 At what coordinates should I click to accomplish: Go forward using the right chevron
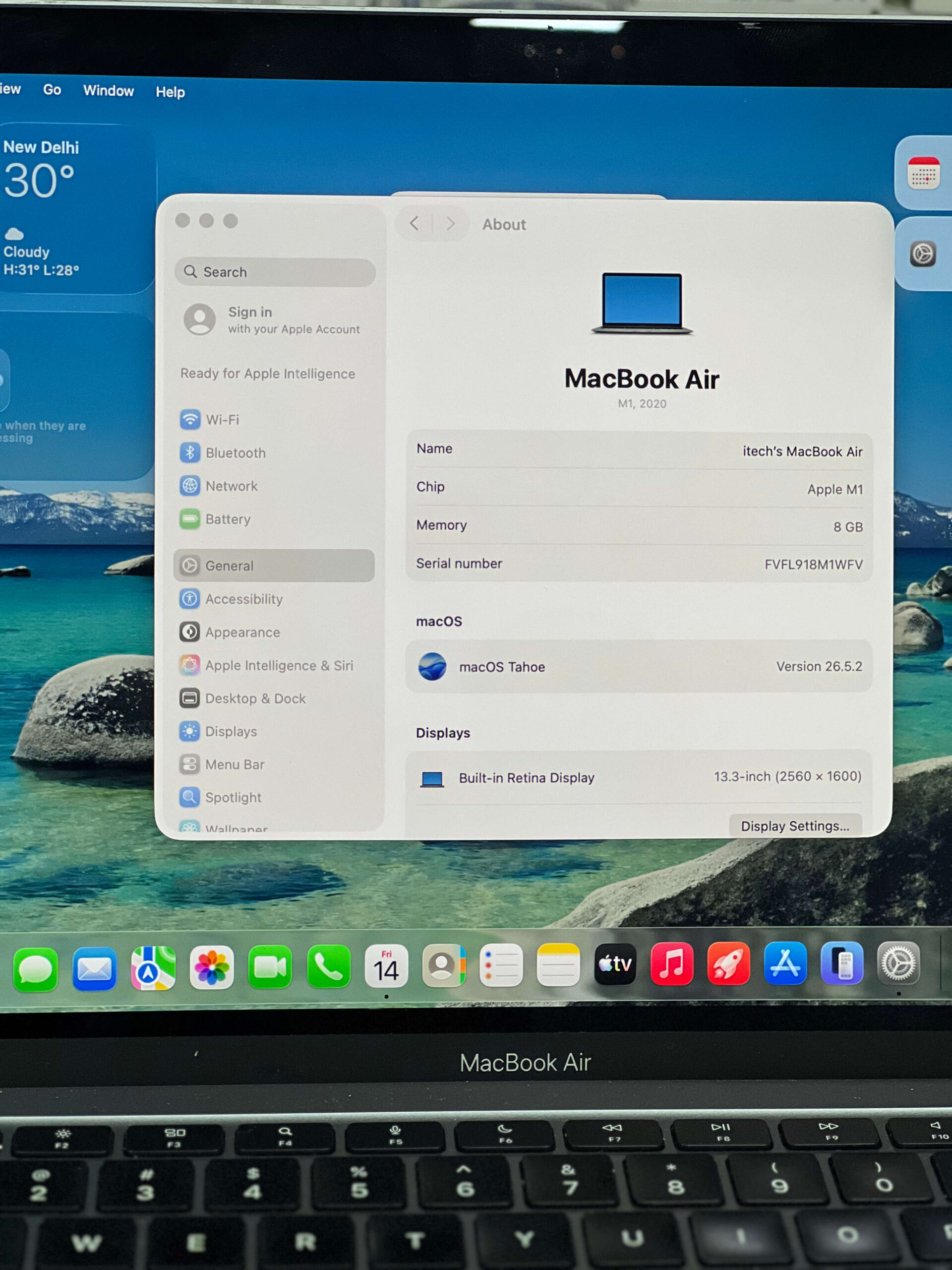pyautogui.click(x=450, y=223)
